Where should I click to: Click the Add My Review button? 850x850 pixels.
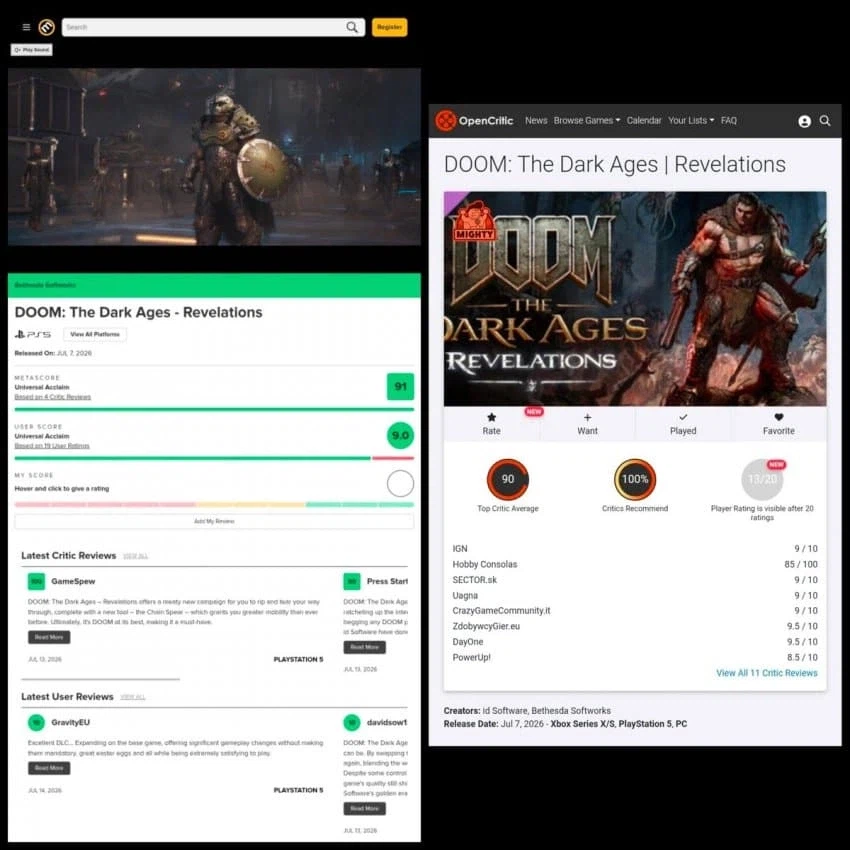click(214, 521)
